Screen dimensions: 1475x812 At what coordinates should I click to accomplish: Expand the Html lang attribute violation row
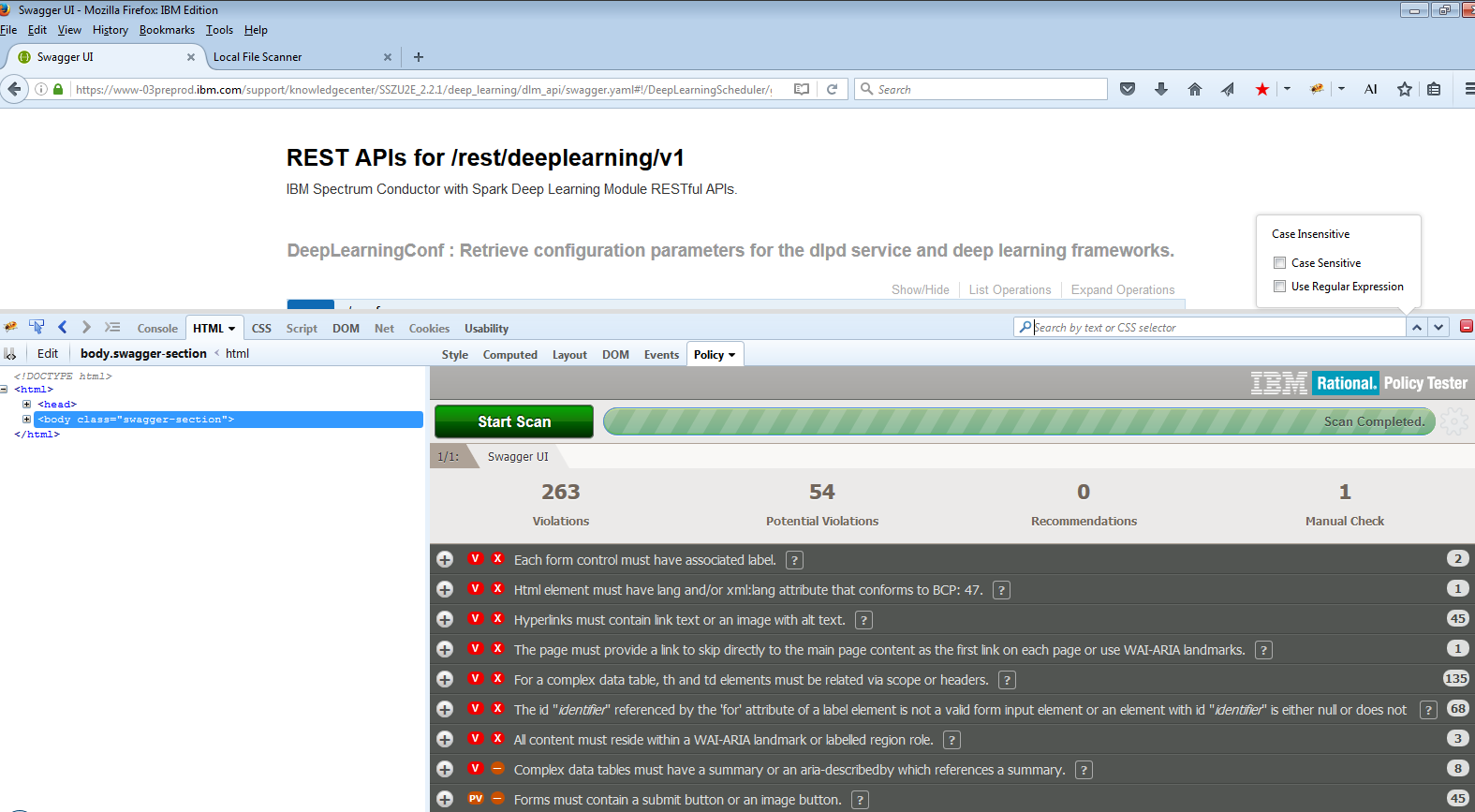click(445, 589)
